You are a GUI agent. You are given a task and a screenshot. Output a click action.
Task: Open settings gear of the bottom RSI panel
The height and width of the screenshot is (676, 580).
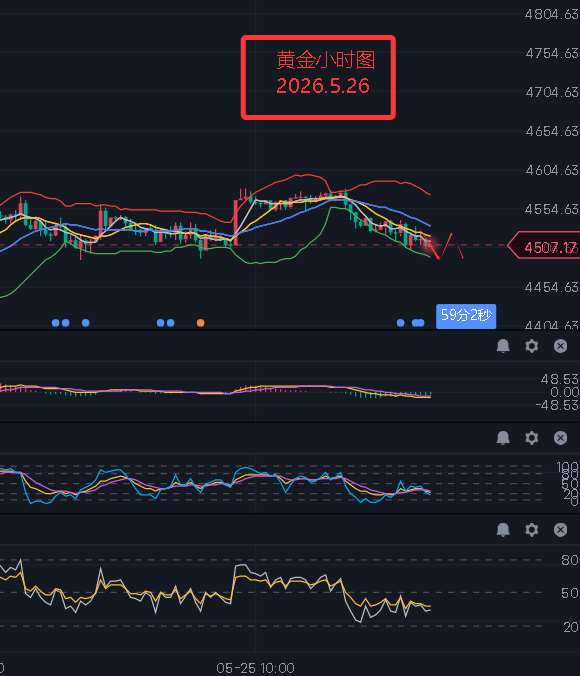(532, 529)
